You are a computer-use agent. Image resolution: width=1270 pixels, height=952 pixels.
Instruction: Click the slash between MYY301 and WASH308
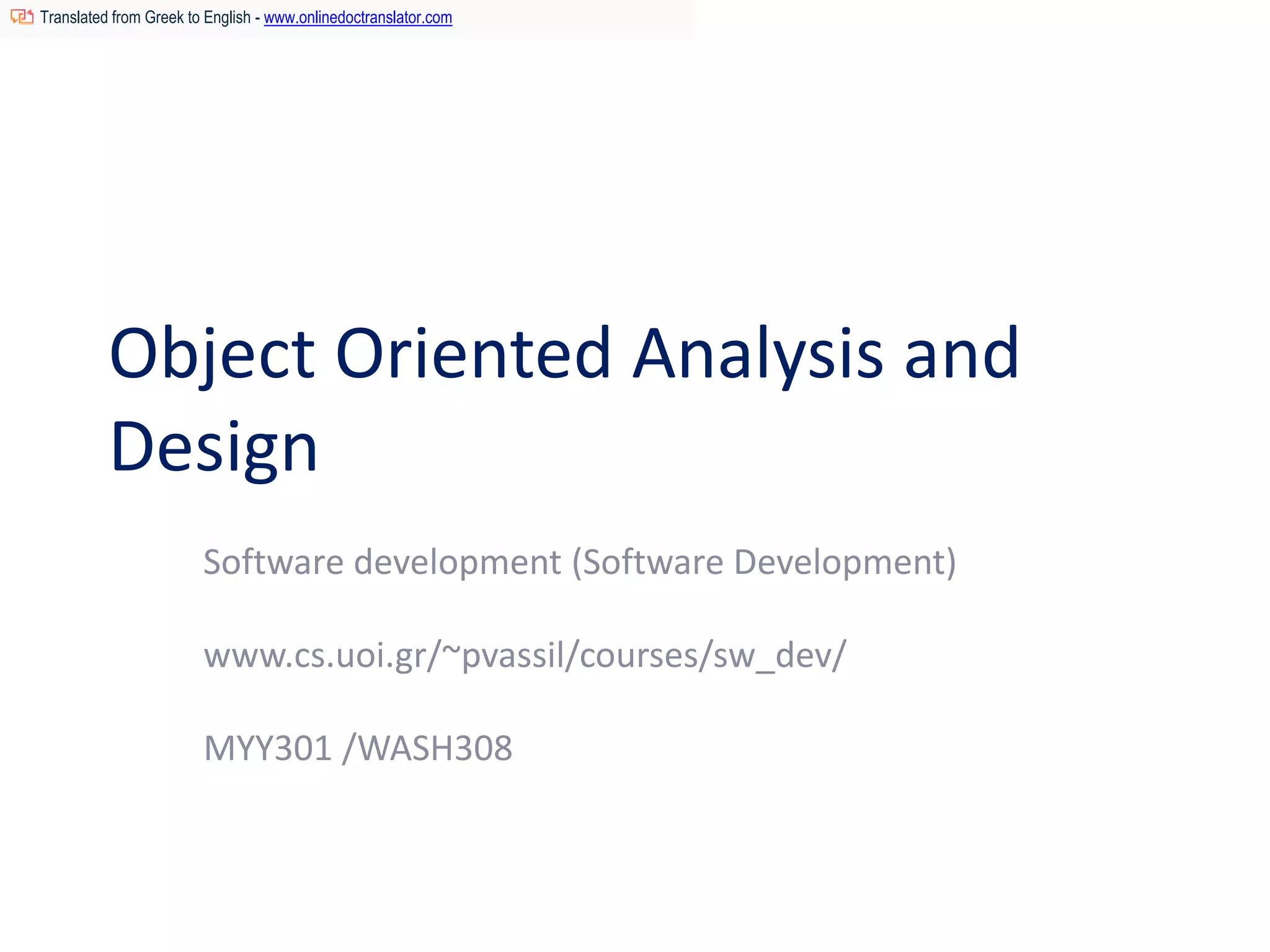pyautogui.click(x=349, y=748)
